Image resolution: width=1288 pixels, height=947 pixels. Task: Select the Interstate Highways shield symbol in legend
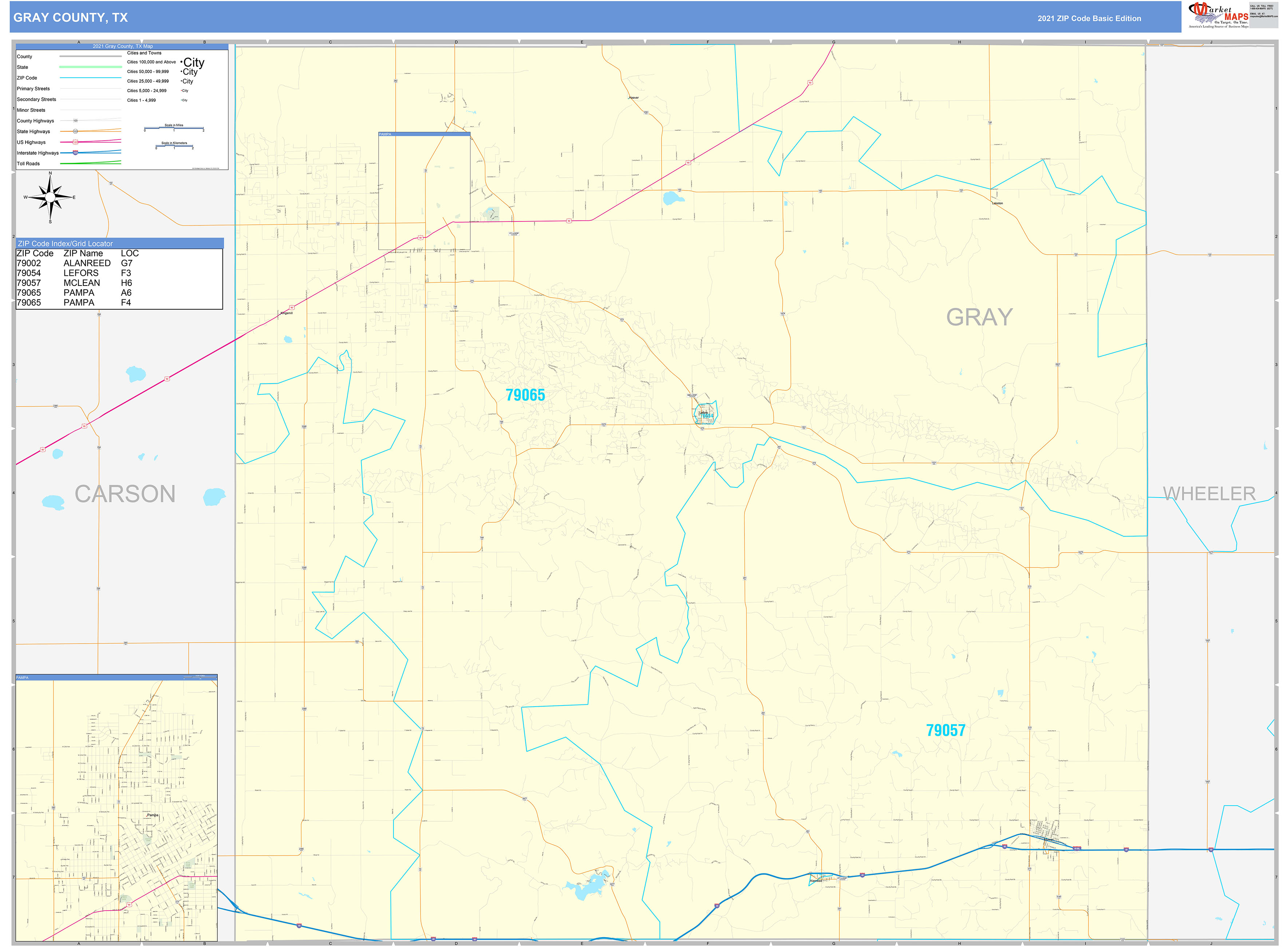pyautogui.click(x=75, y=153)
